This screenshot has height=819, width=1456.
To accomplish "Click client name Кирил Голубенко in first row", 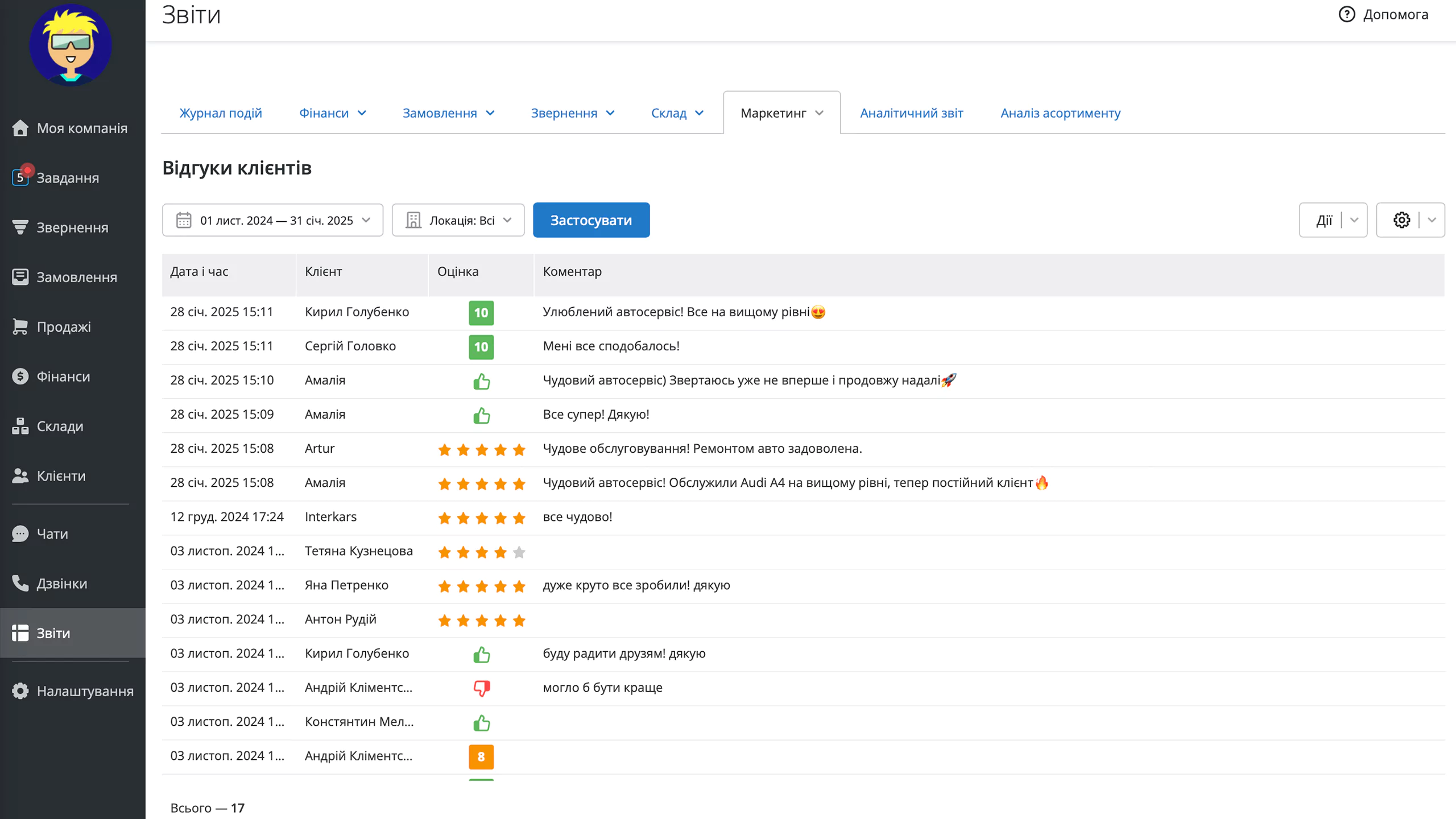I will 357,312.
